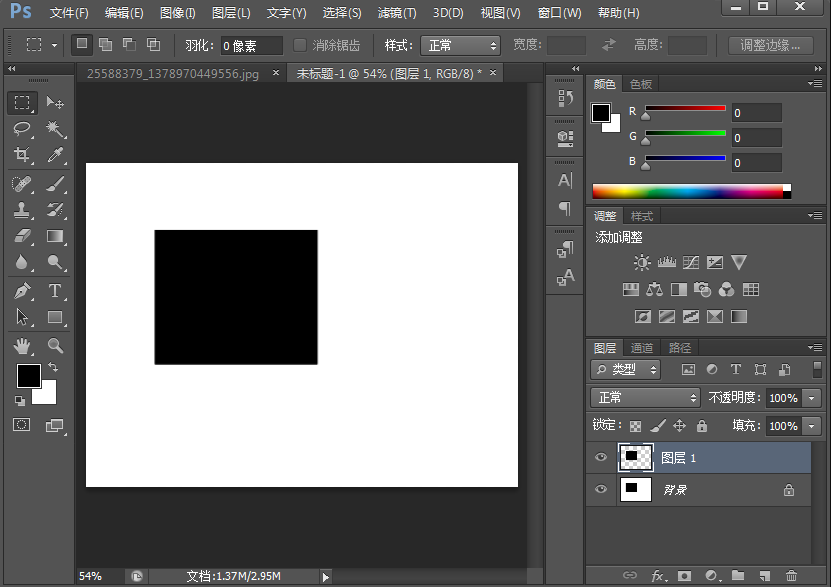Select the Dodge tool
The width and height of the screenshot is (831, 587).
[x=55, y=262]
